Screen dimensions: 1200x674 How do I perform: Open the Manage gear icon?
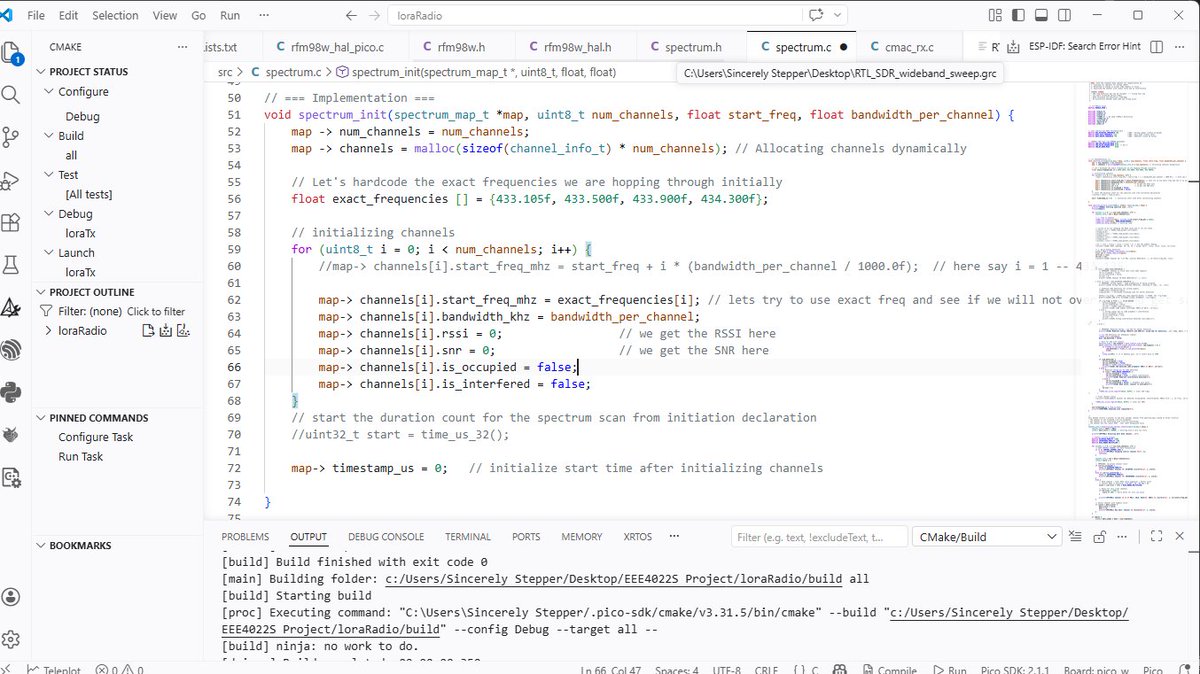(11, 639)
